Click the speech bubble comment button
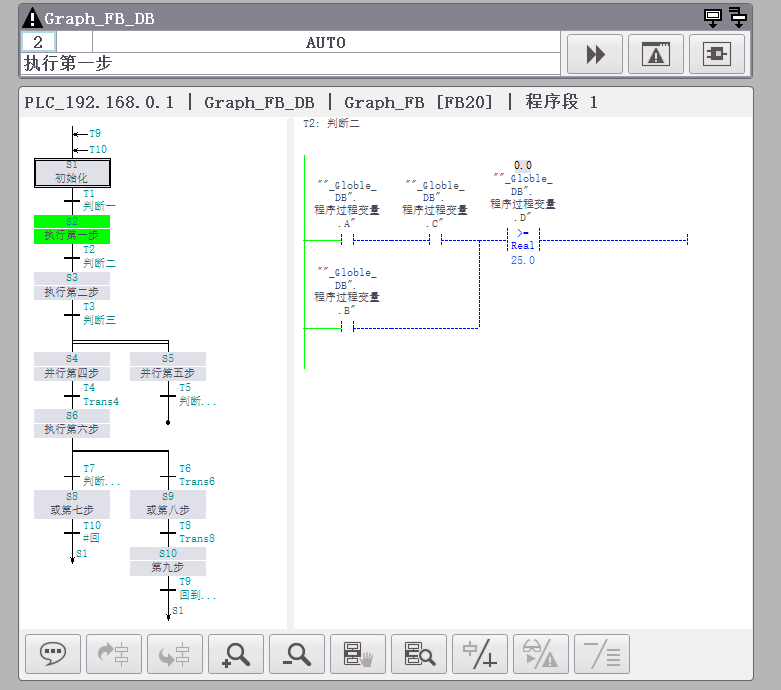781x690 pixels. pyautogui.click(x=53, y=654)
